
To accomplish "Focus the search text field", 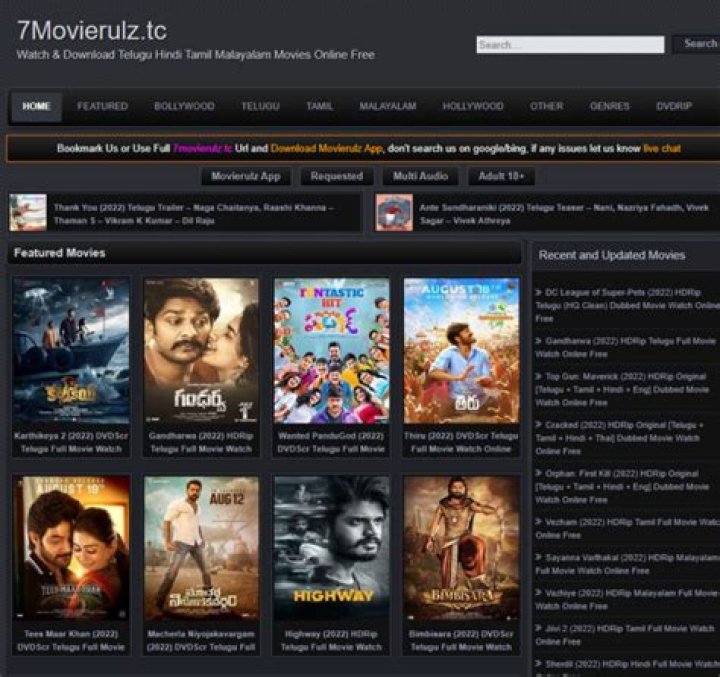I will pyautogui.click(x=569, y=45).
